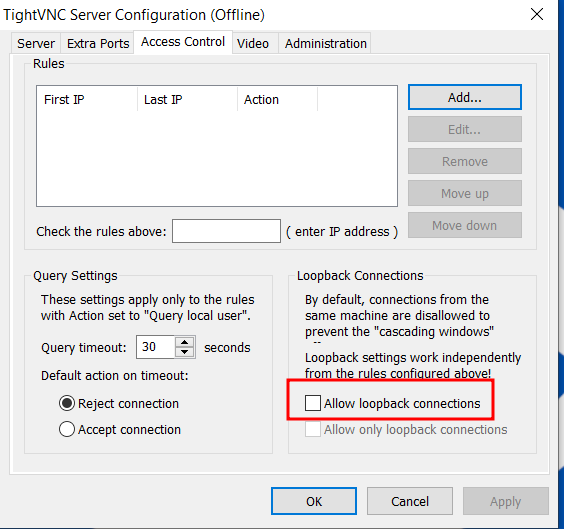
Task: Click the Add... rule button
Action: [x=465, y=97]
